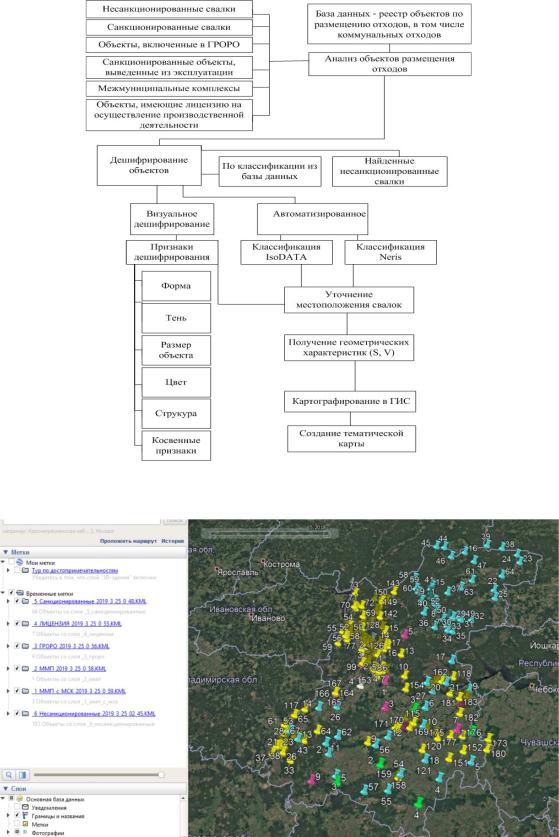
Task: Click the Проложить маршрут link
Action: coord(128,541)
